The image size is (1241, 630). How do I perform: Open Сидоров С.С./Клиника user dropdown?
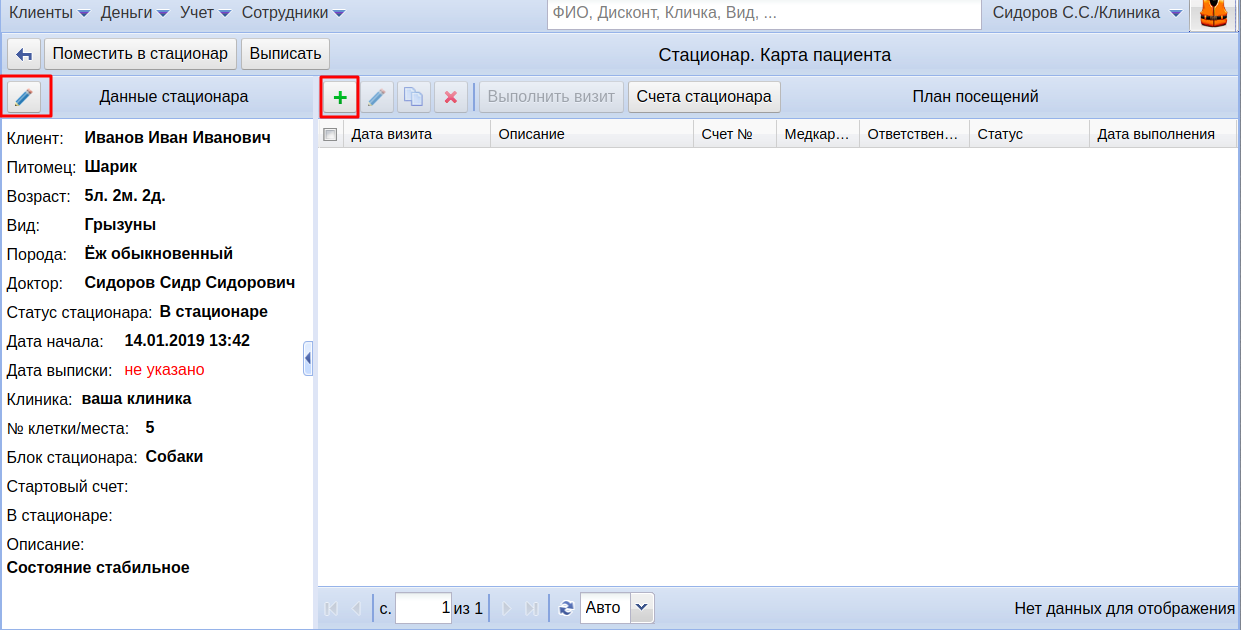click(x=1087, y=13)
